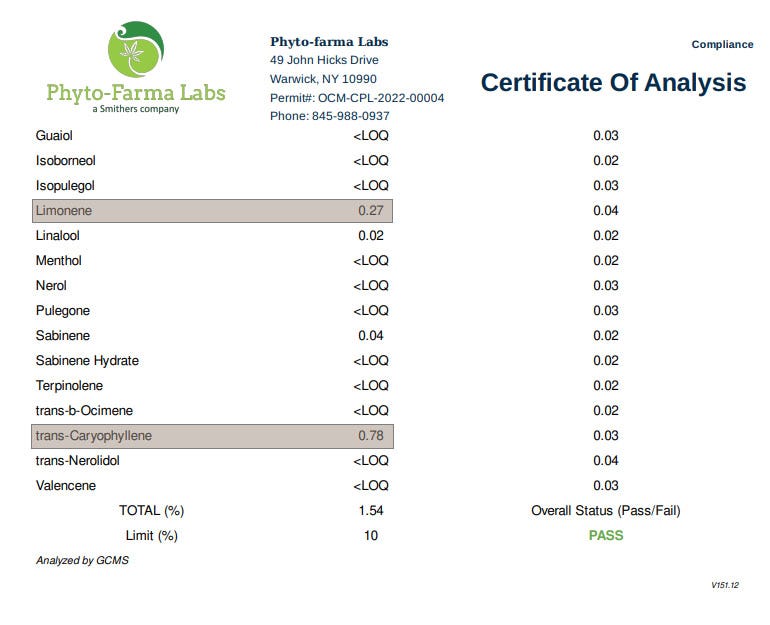Select the 'Isoborneol' row name
The height and width of the screenshot is (625, 770).
click(x=65, y=161)
